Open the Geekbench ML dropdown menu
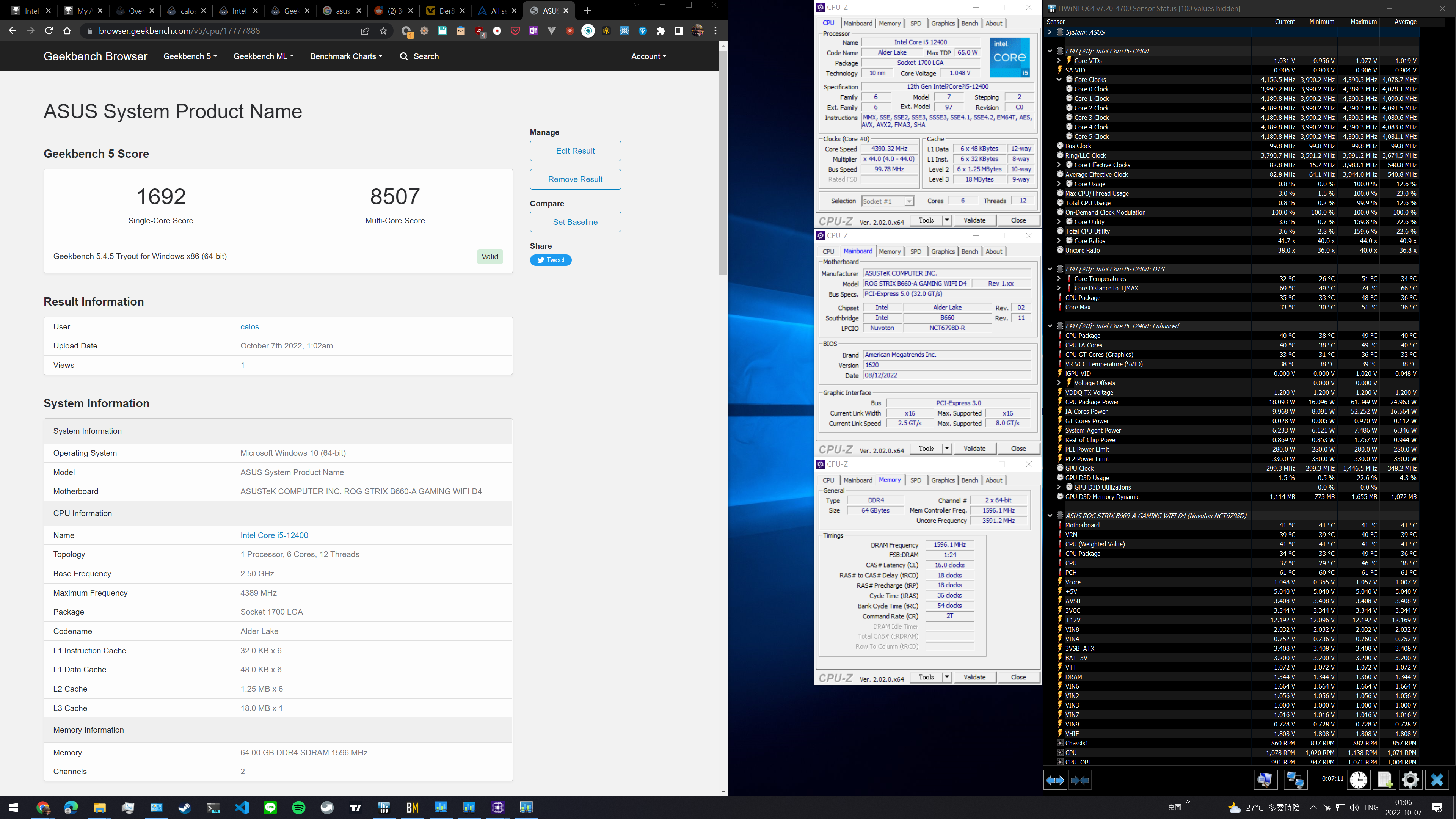This screenshot has height=819, width=1456. [x=264, y=56]
